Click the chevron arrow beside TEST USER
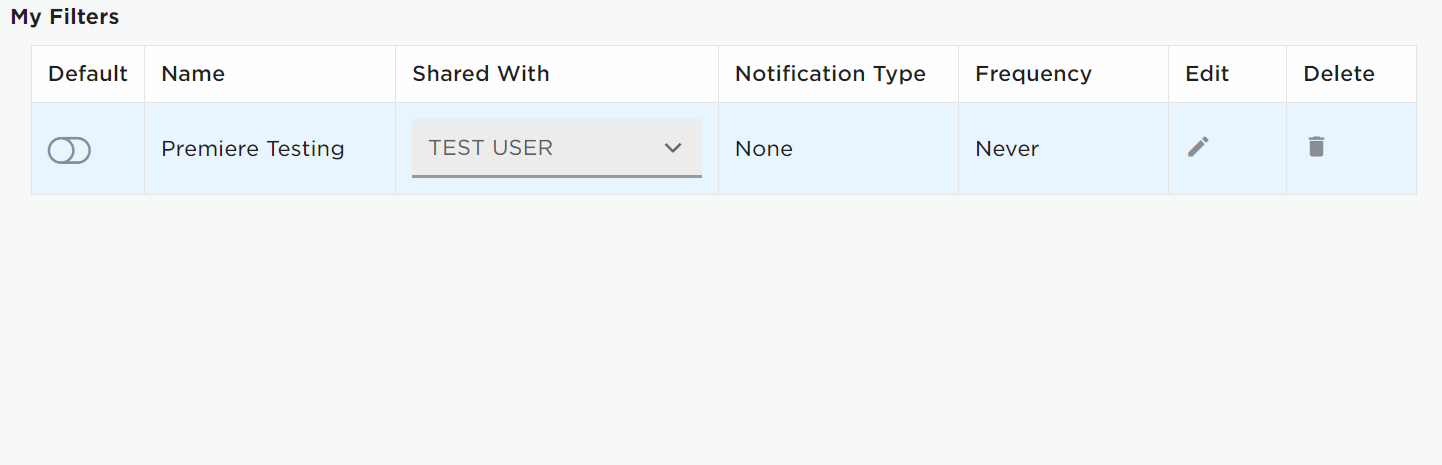 click(x=673, y=148)
